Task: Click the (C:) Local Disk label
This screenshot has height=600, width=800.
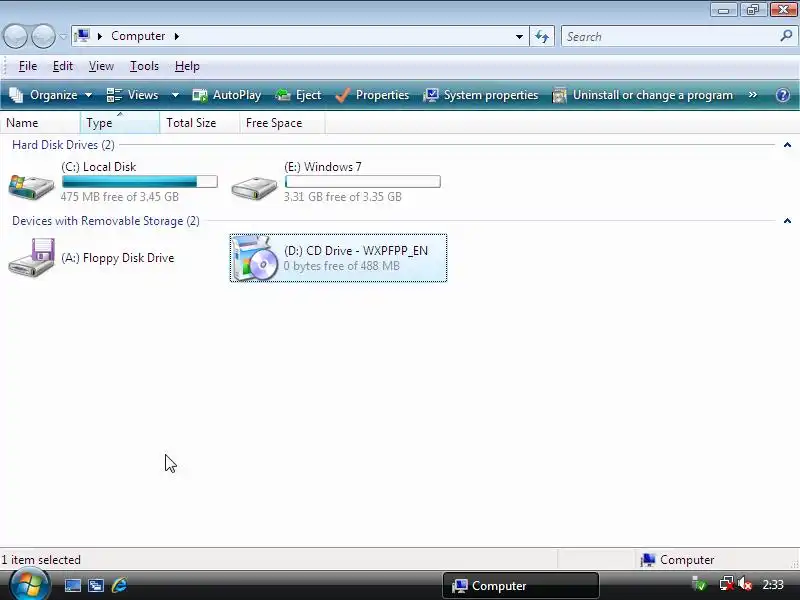Action: point(98,167)
